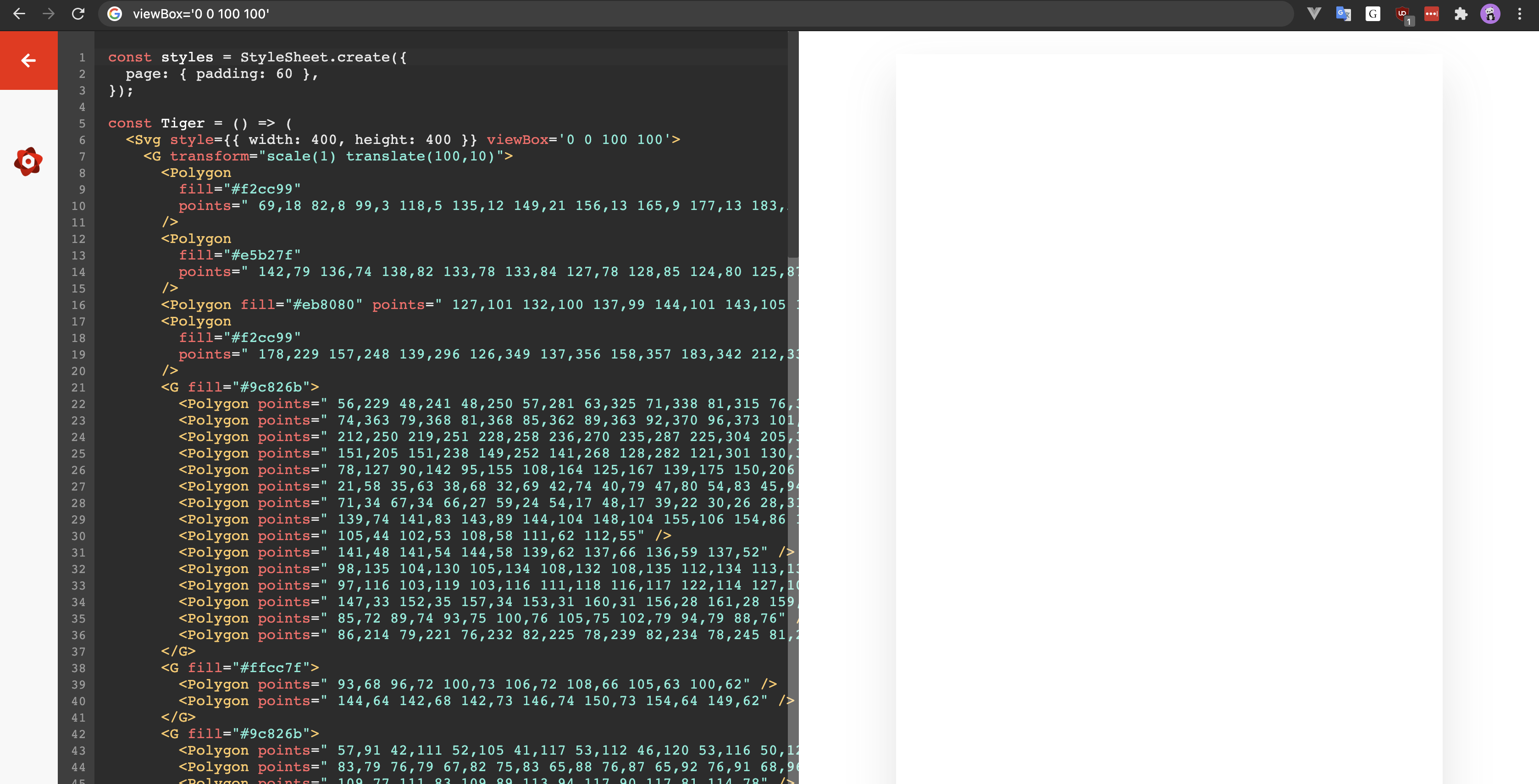Click the grayed-out forward navigation arrow
Image resolution: width=1539 pixels, height=784 pixels.
point(49,13)
